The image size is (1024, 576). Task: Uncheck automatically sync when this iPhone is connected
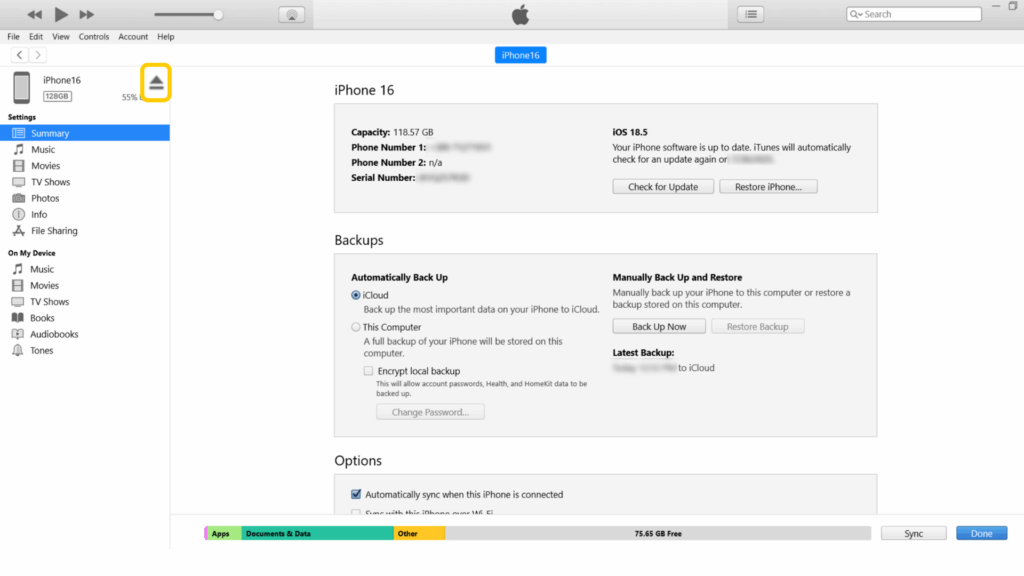coord(356,493)
